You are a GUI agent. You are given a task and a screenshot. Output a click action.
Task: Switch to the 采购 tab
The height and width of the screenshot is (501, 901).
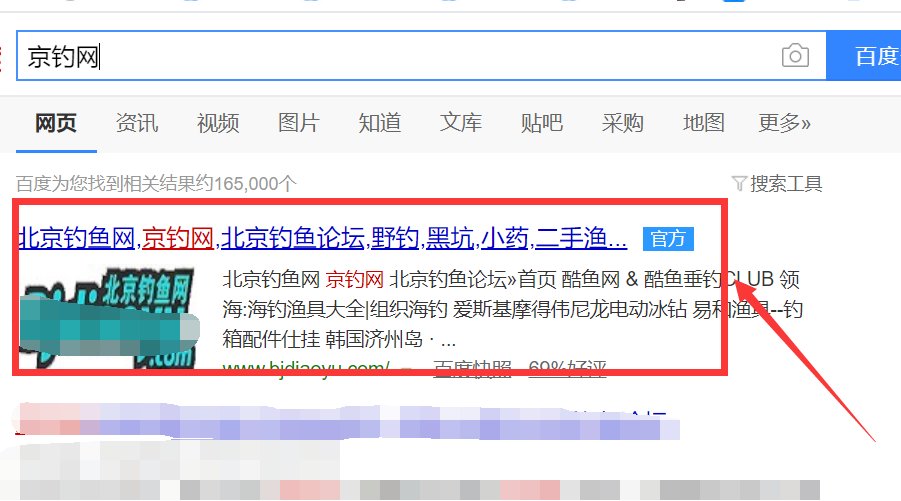[x=623, y=123]
